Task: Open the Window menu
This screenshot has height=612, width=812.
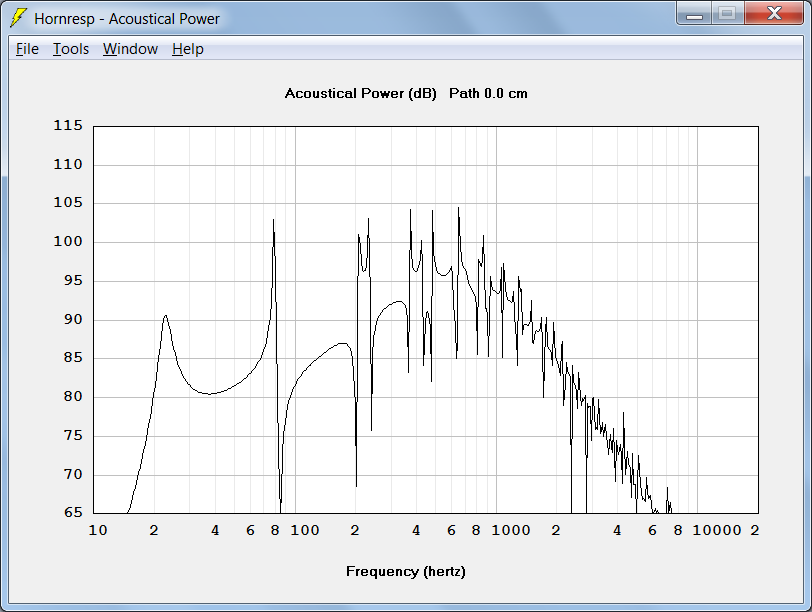Action: point(130,49)
